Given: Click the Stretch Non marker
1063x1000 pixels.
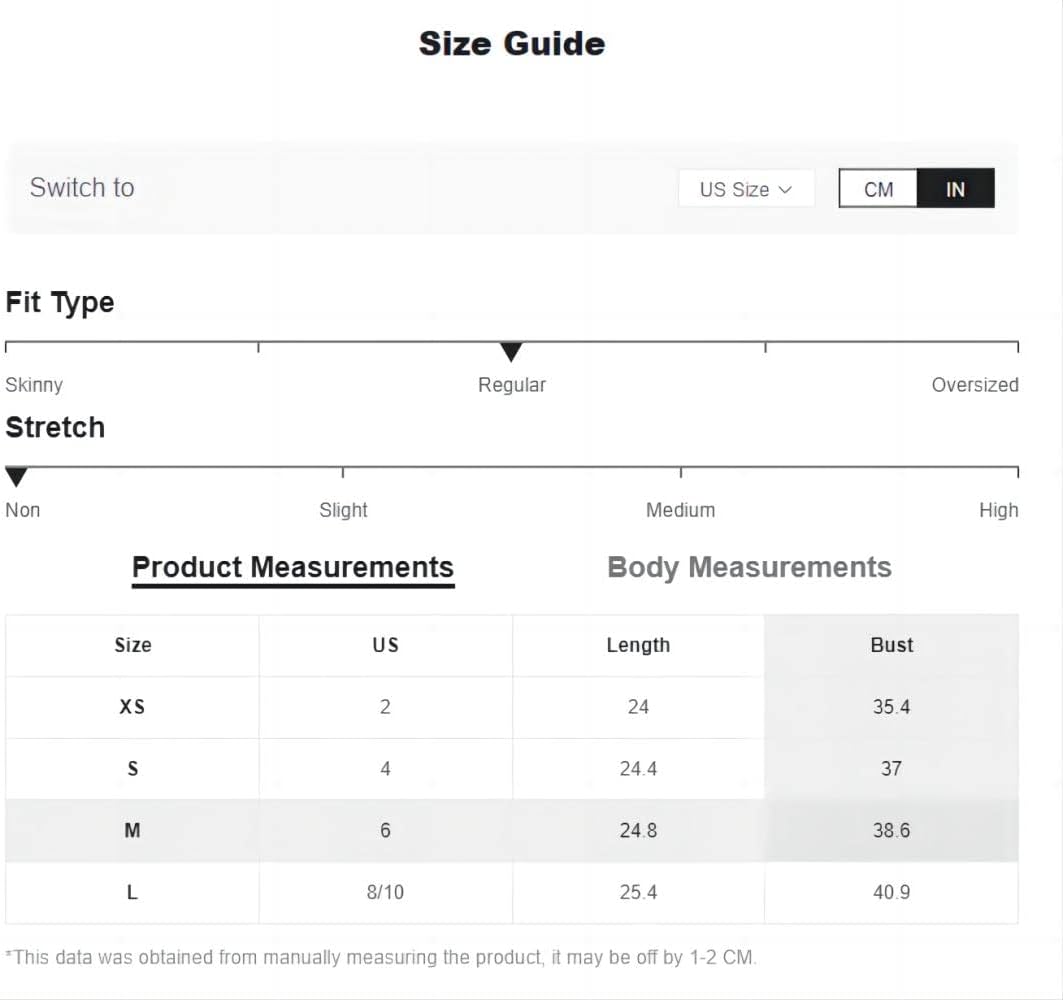Looking at the screenshot, I should tap(16, 477).
